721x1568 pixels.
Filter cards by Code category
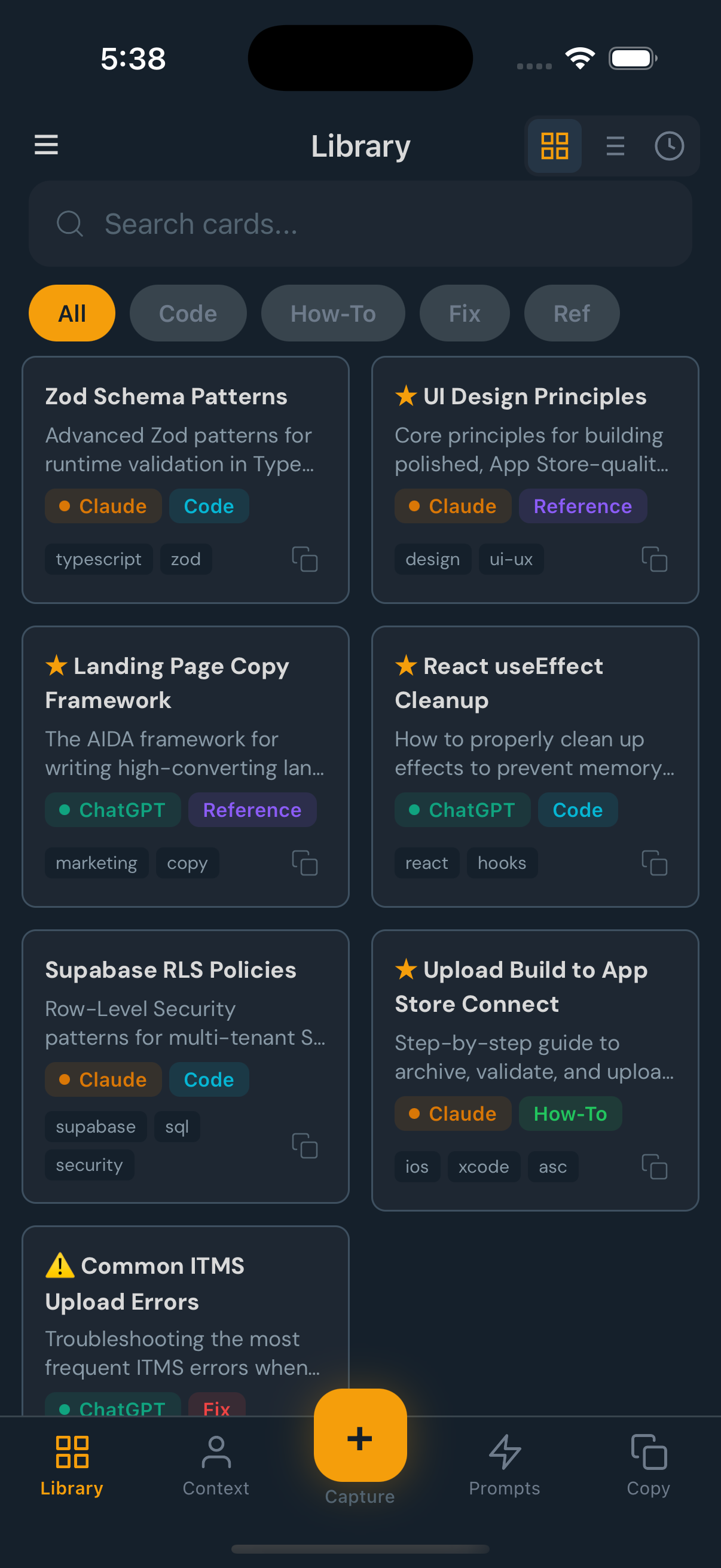click(x=188, y=313)
